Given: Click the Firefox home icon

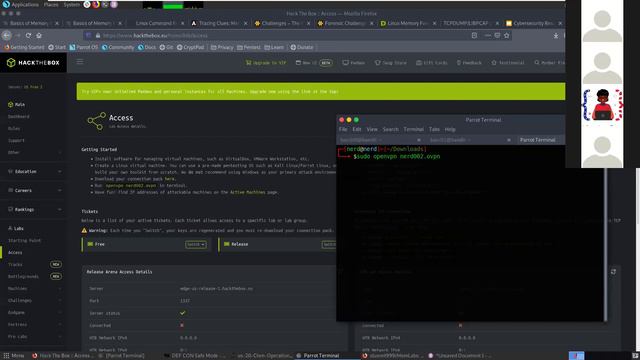Looking at the screenshot, I should [x=39, y=36].
